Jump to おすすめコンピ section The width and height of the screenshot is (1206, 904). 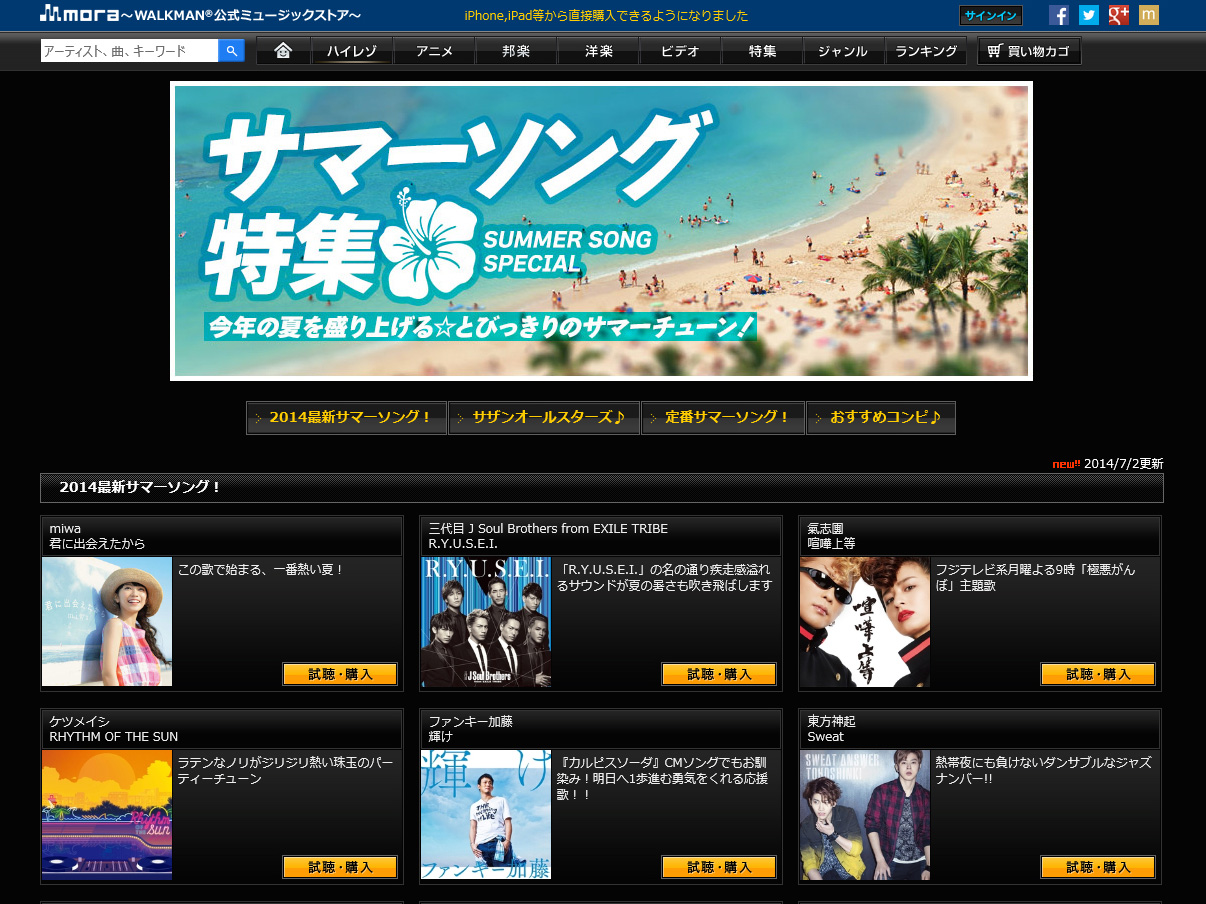click(881, 418)
